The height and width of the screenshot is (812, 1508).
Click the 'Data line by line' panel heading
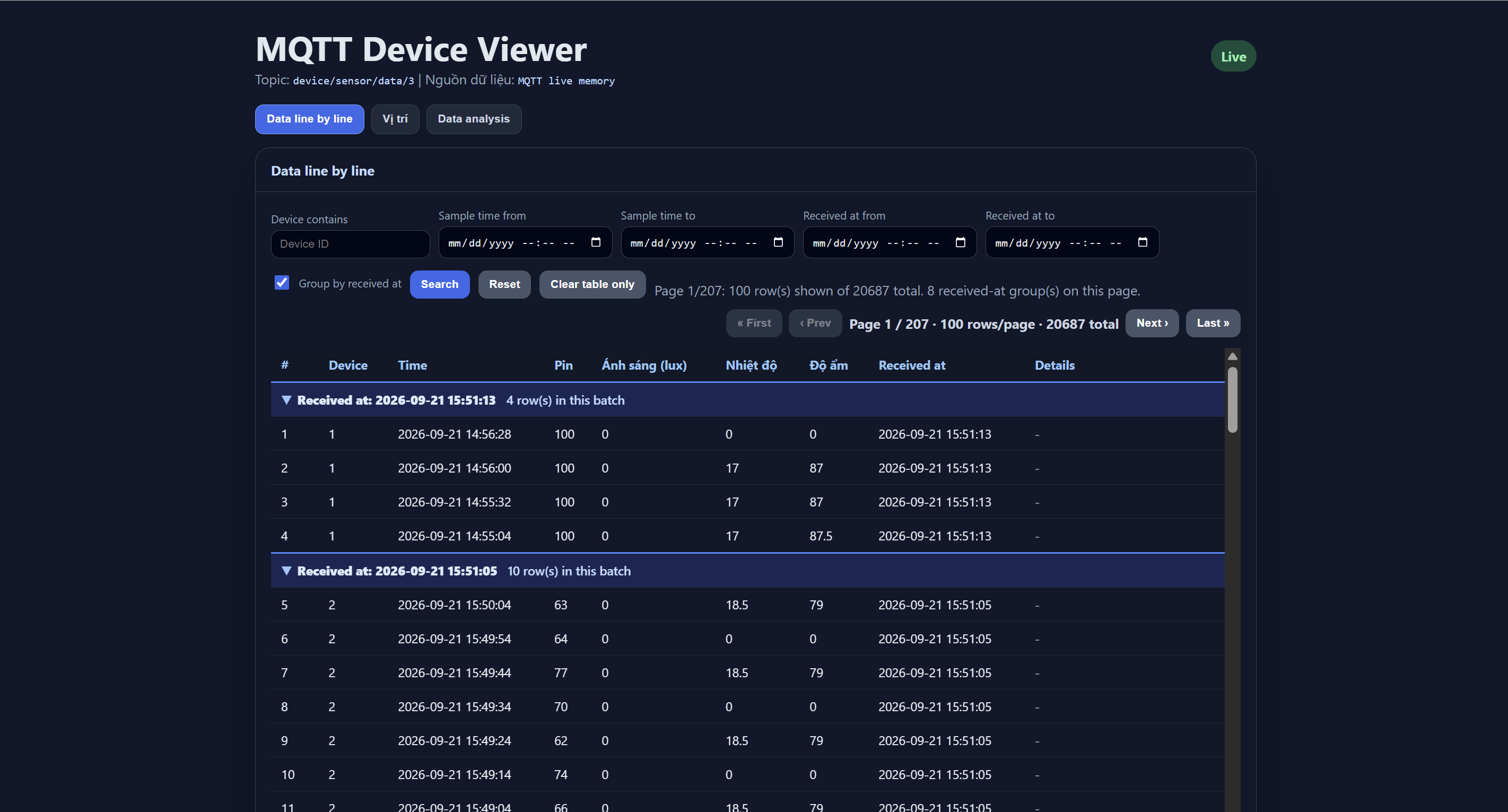pos(322,171)
